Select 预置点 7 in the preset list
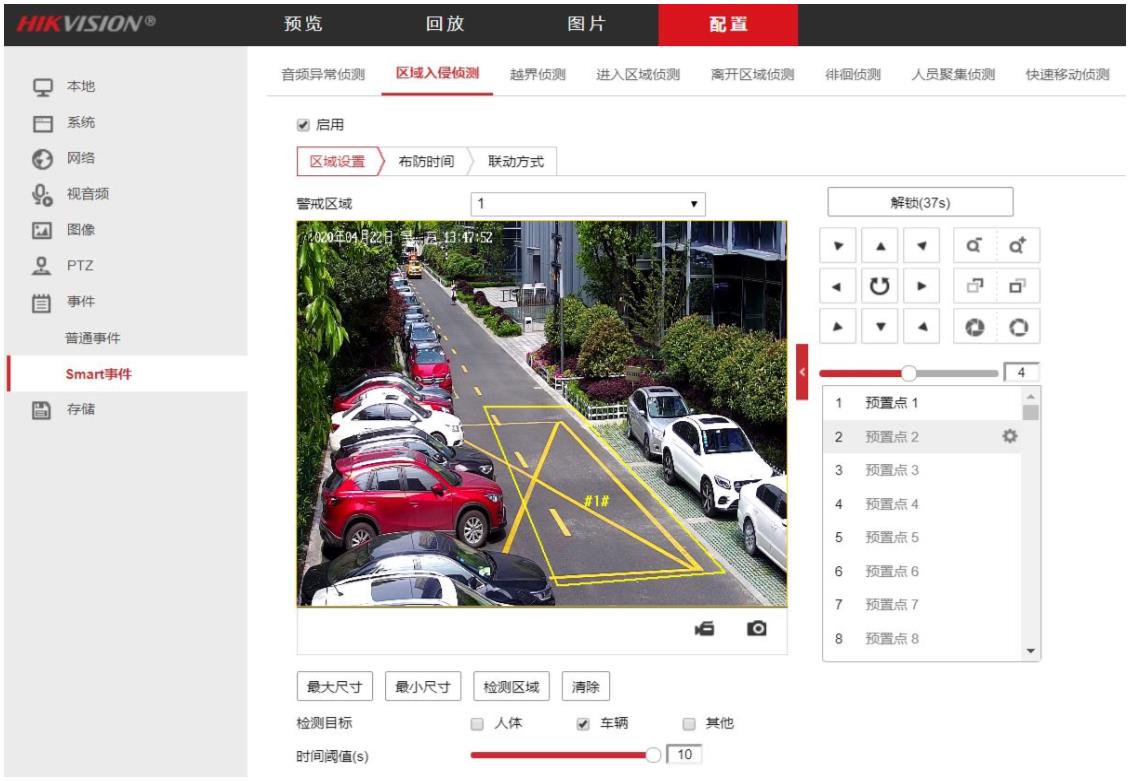1130x781 pixels. click(922, 604)
